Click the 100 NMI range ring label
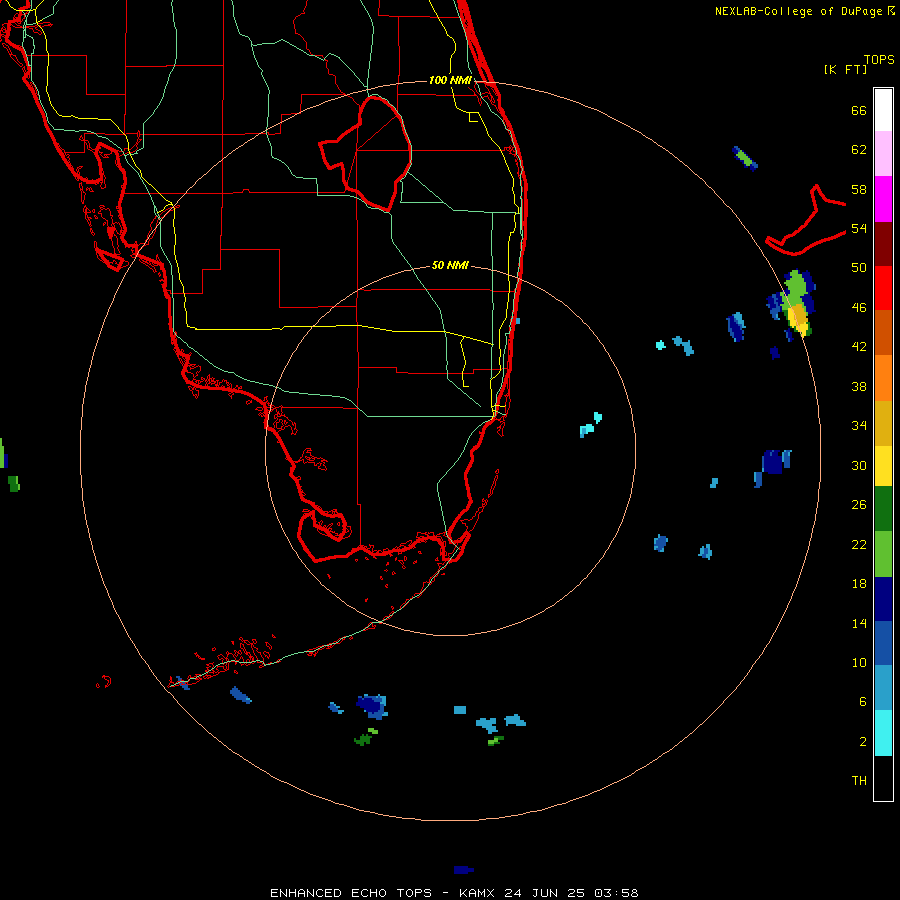This screenshot has width=900, height=900. [450, 80]
